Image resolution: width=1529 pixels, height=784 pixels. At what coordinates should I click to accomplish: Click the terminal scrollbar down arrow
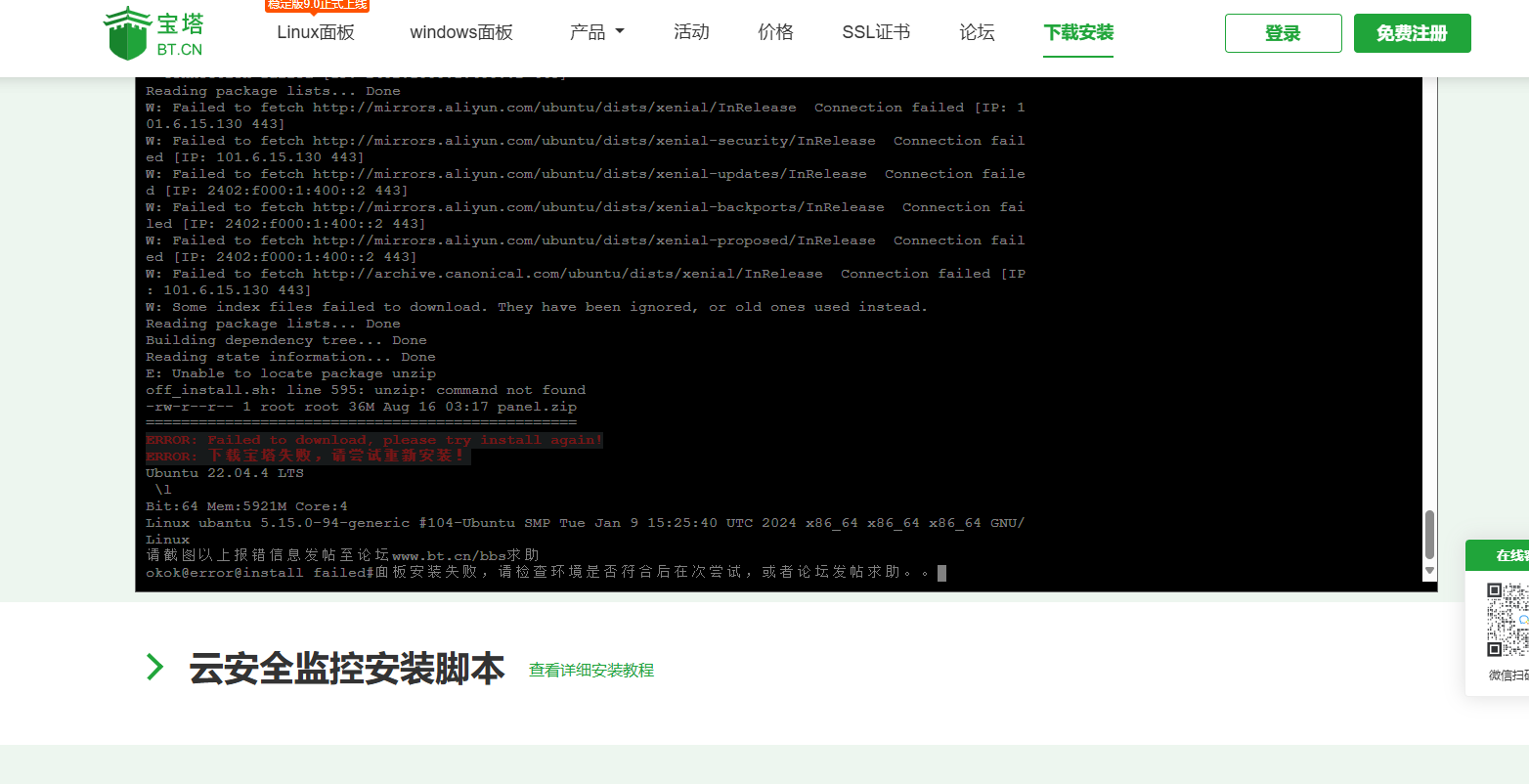pos(1429,570)
